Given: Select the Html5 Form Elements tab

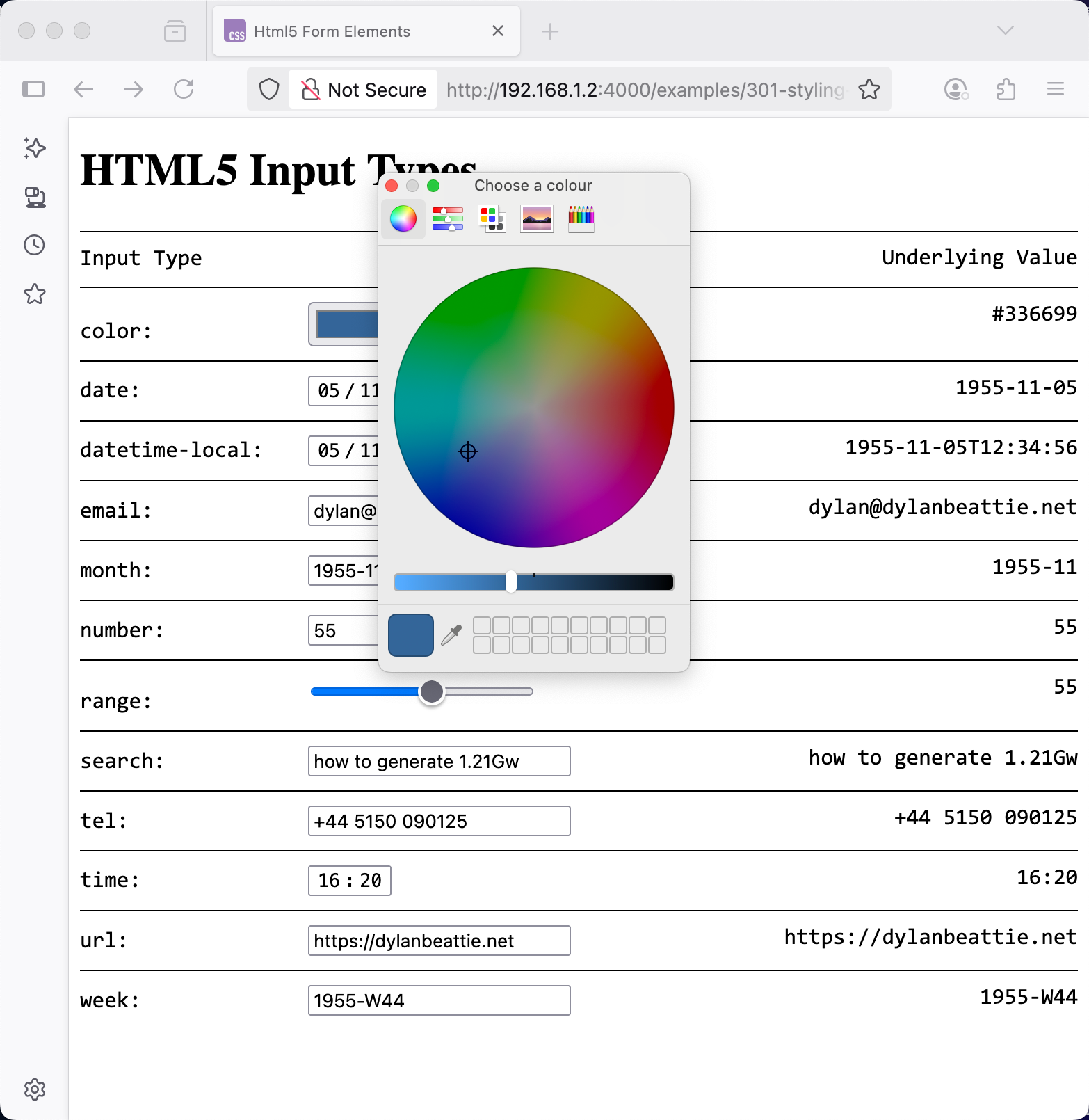Looking at the screenshot, I should click(366, 31).
